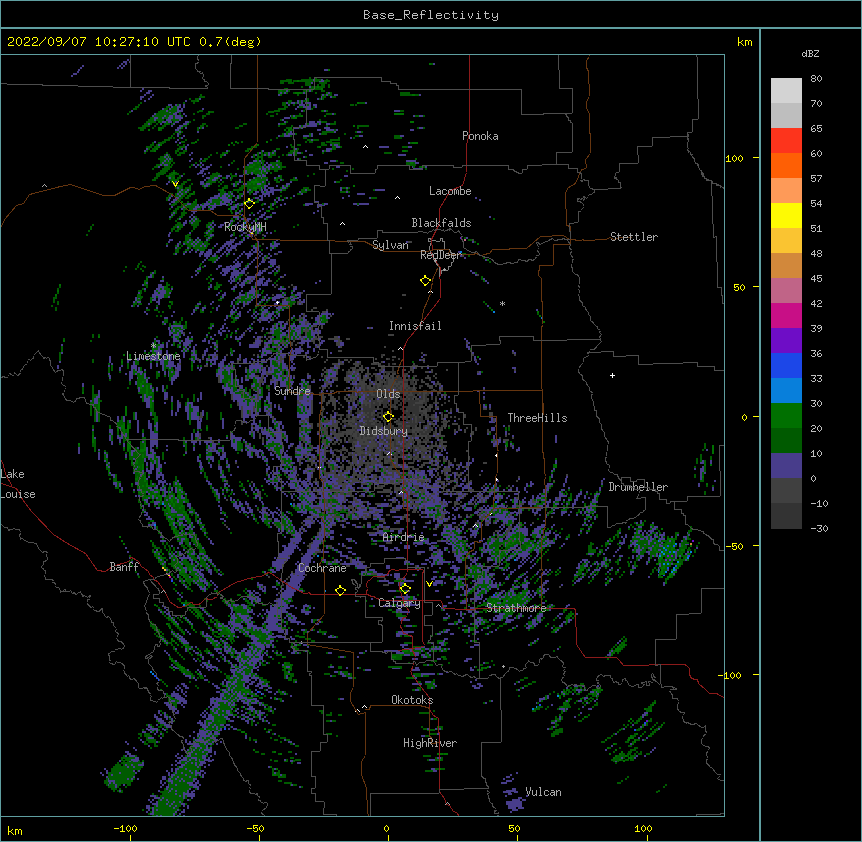This screenshot has width=862, height=842.
Task: Click the white asterisk marker east of Innisfail
Action: coord(502,304)
